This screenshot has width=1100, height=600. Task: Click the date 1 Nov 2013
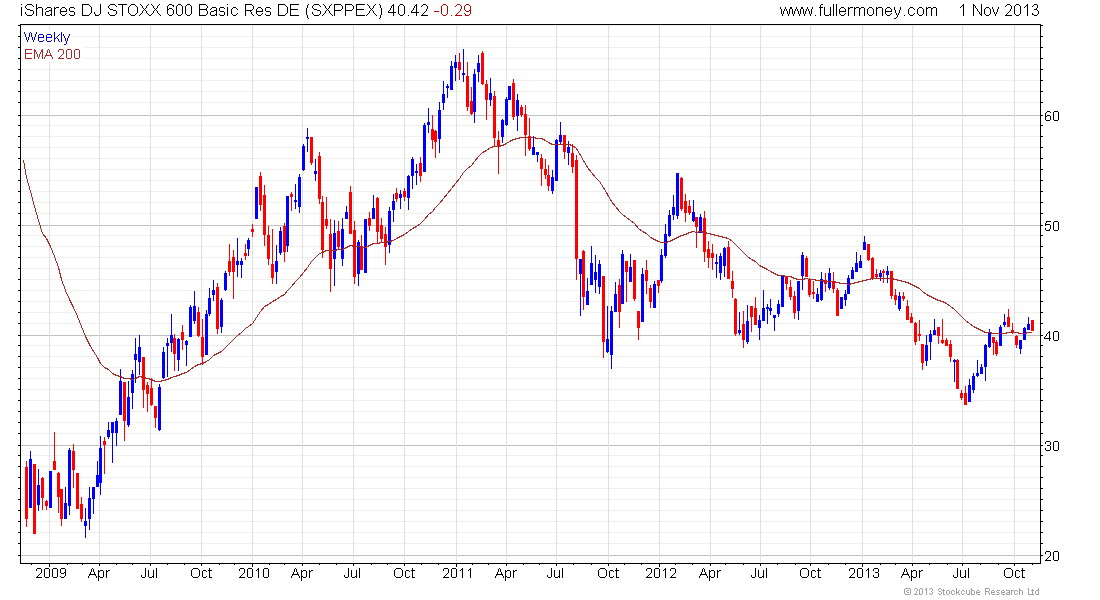click(x=999, y=11)
